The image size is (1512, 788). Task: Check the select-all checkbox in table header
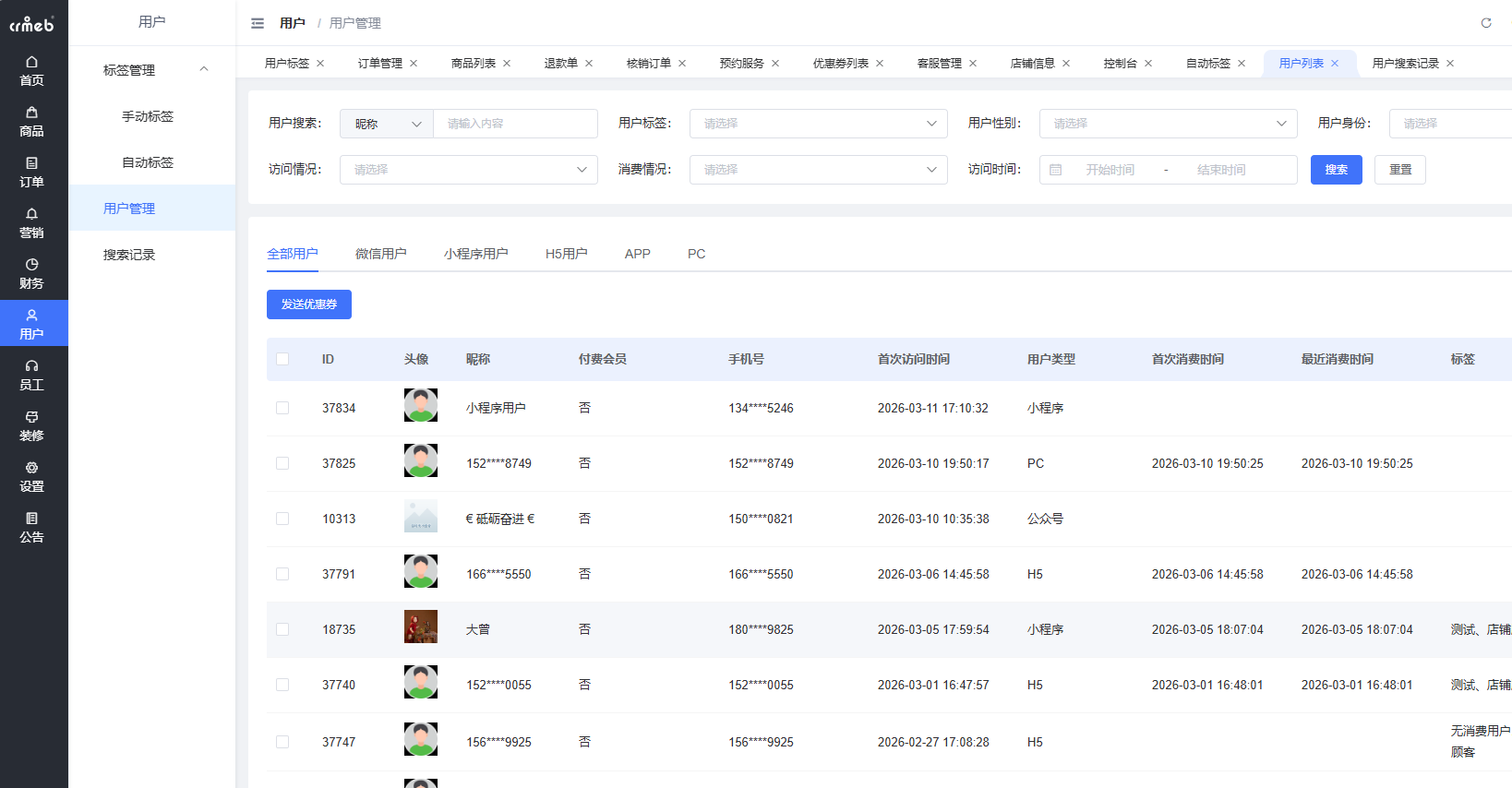pyautogui.click(x=282, y=359)
